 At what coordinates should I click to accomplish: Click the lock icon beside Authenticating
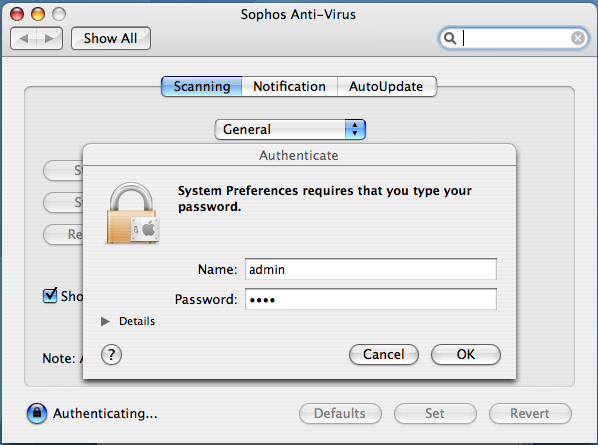pos(37,413)
